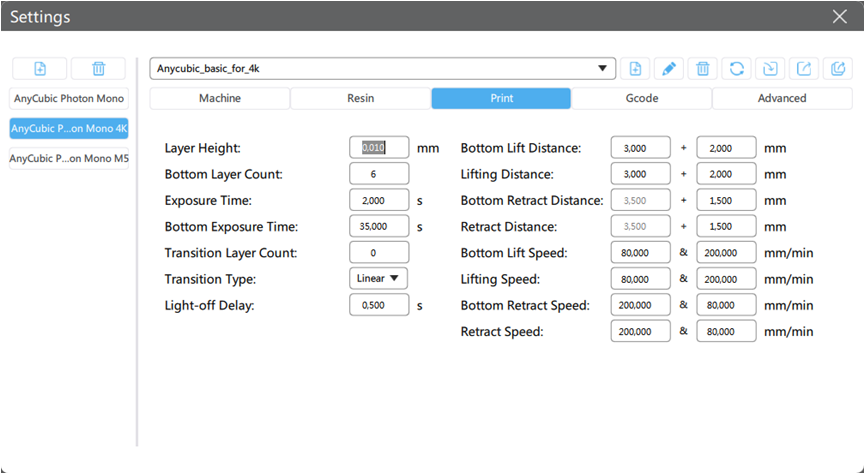Screen dimensions: 865x474
Task: Click second Bottom Retract Distance field
Action: 726,200
